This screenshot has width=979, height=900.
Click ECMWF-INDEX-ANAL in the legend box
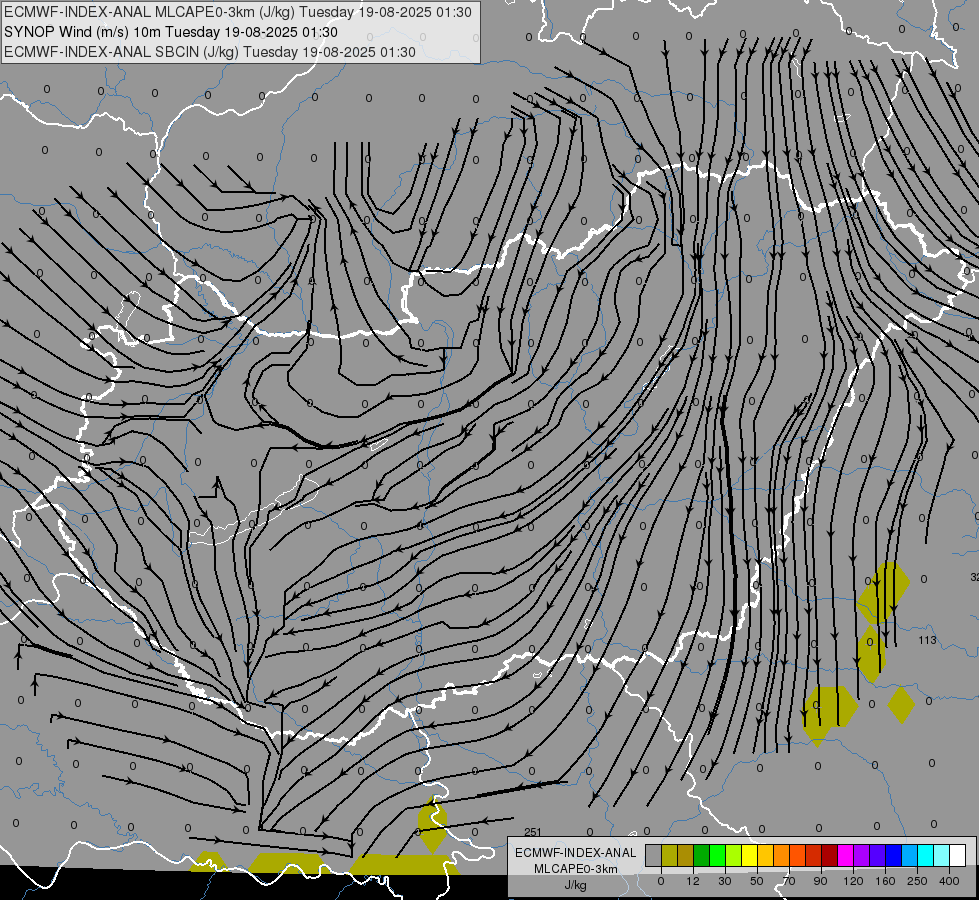(575, 853)
